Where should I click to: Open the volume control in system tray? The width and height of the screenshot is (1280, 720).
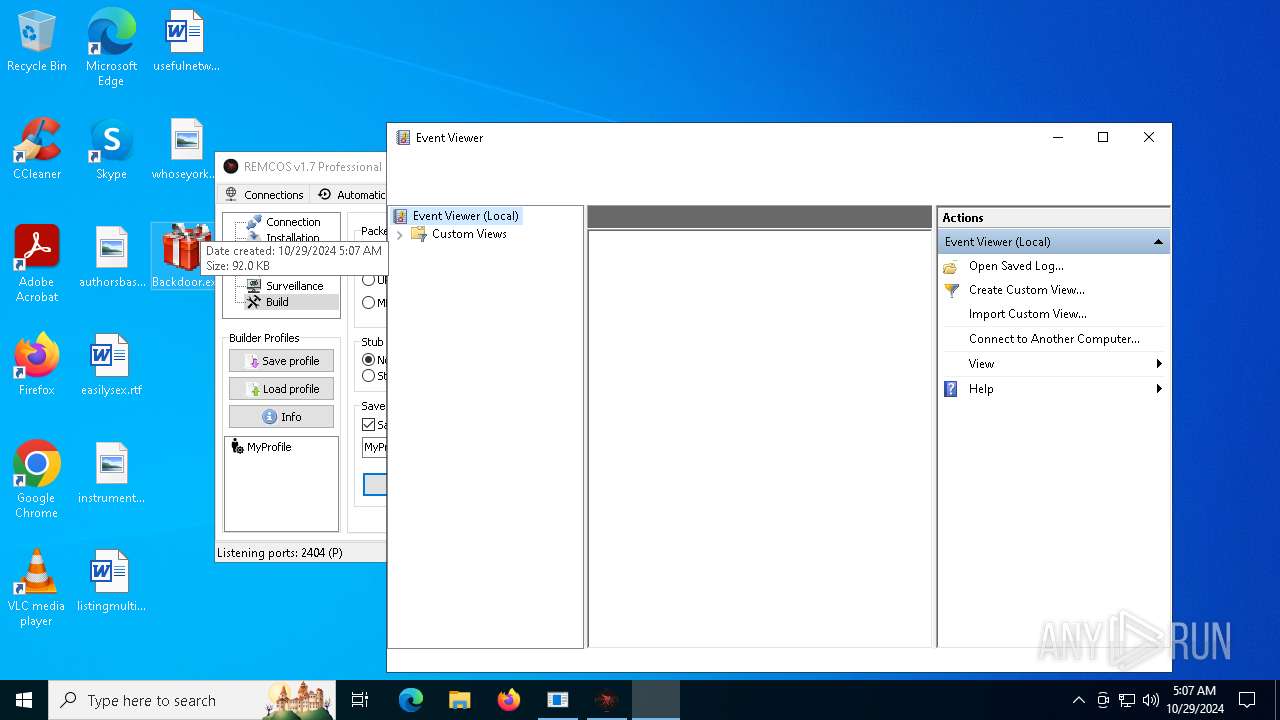click(1151, 700)
